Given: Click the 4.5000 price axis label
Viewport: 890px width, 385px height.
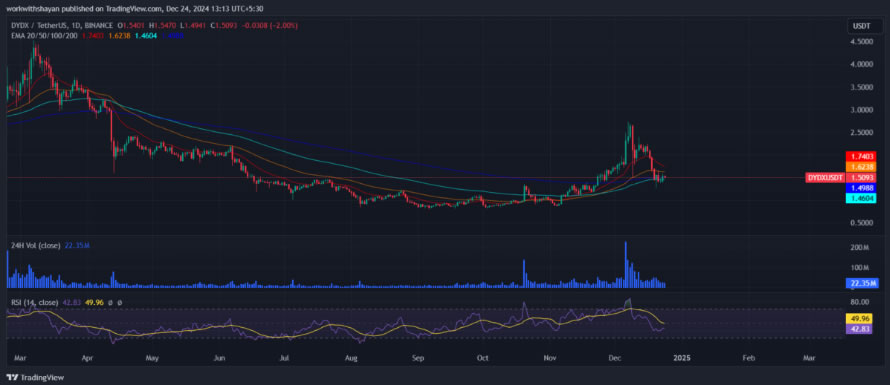Looking at the screenshot, I should 862,42.
